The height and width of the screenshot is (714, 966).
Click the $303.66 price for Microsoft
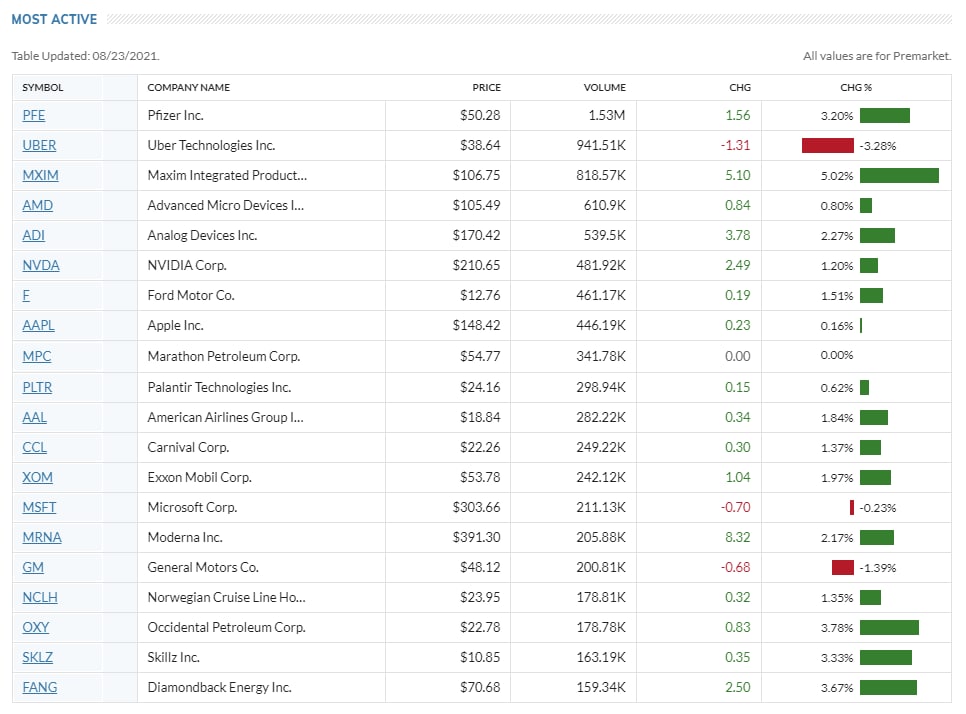pos(476,508)
